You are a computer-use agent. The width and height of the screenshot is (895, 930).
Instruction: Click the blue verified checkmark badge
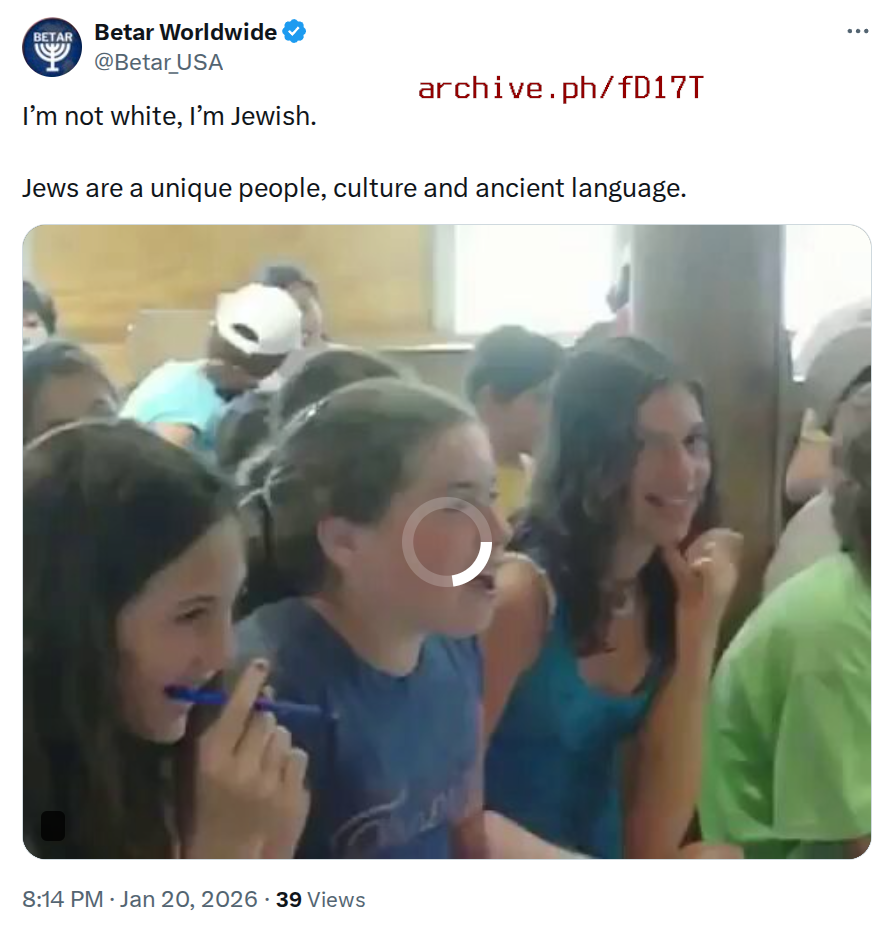pos(294,31)
